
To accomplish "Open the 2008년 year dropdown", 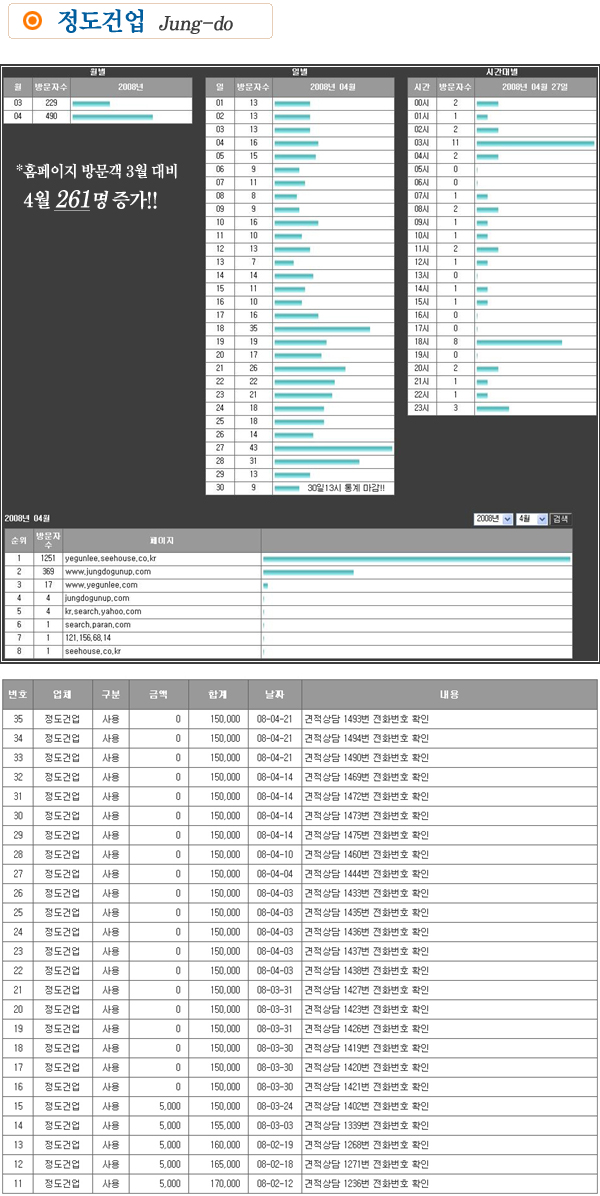I will [494, 519].
